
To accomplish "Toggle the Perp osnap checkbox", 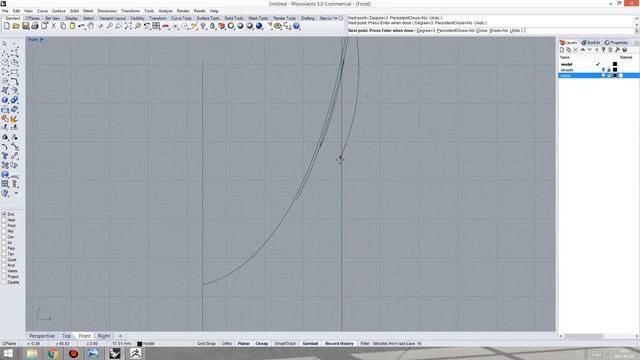I will [x=4, y=248].
